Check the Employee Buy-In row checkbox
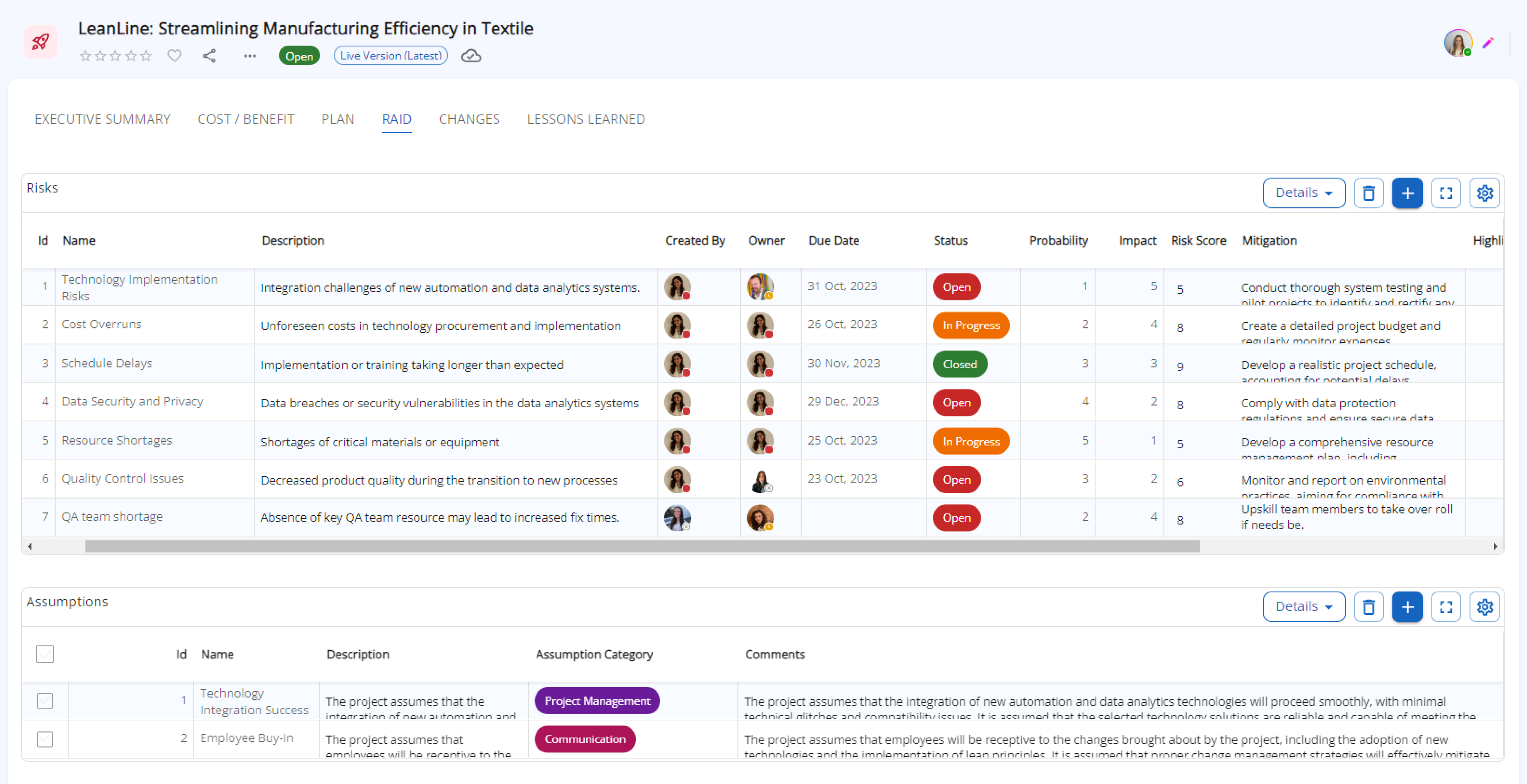Screen dimensions: 1527x784 [x=45, y=739]
